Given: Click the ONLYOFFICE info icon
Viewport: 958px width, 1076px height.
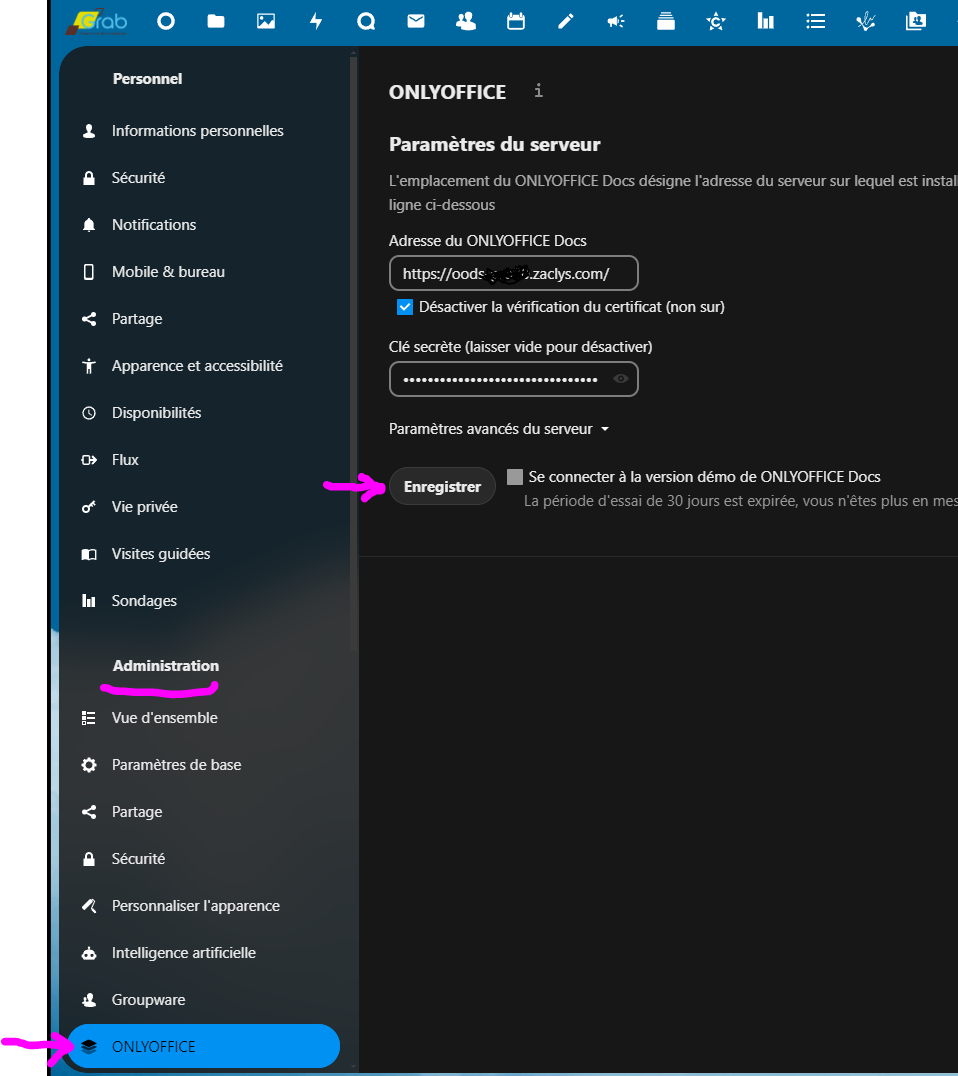Looking at the screenshot, I should click(539, 91).
